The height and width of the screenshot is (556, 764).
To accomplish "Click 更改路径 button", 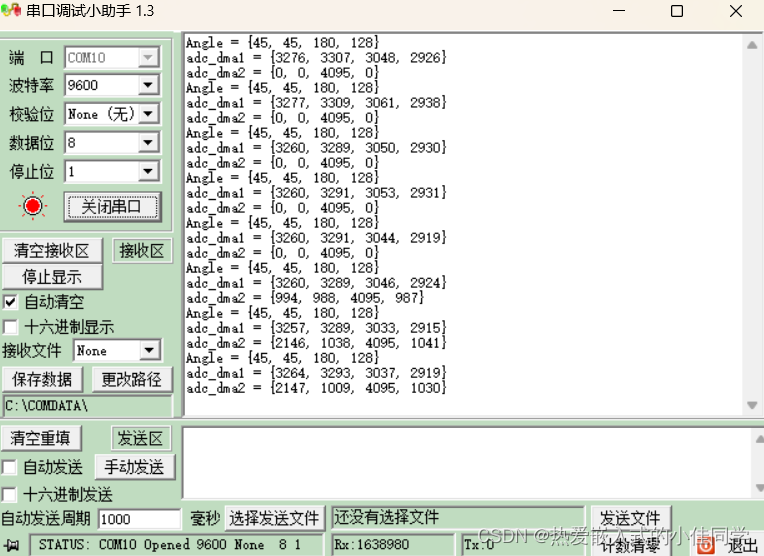I will pyautogui.click(x=132, y=379).
